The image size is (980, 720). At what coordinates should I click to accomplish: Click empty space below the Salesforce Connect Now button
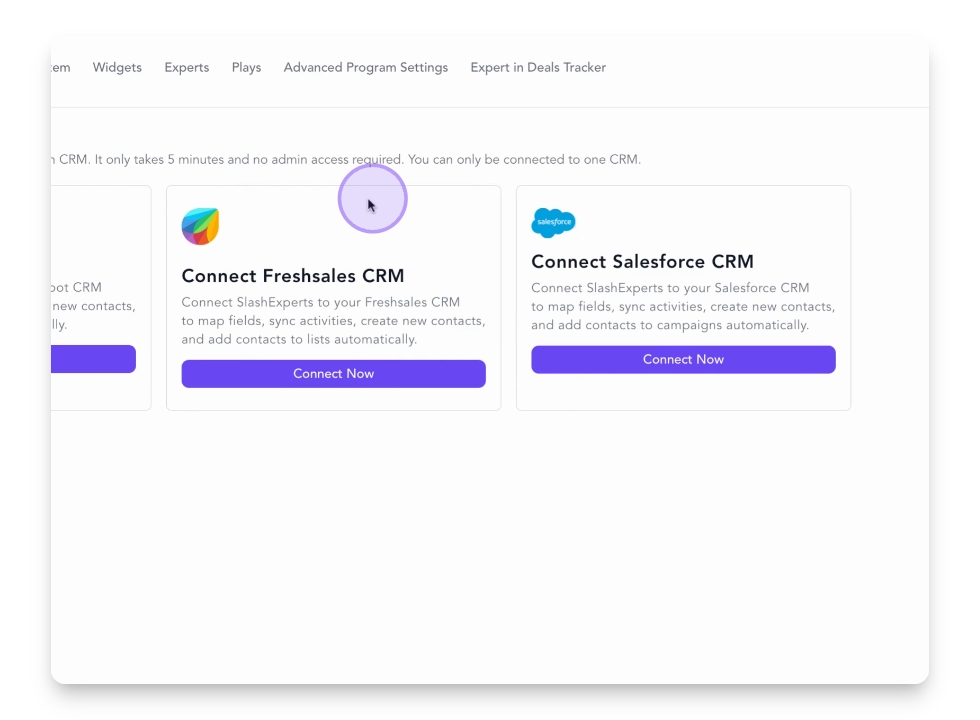tap(683, 392)
